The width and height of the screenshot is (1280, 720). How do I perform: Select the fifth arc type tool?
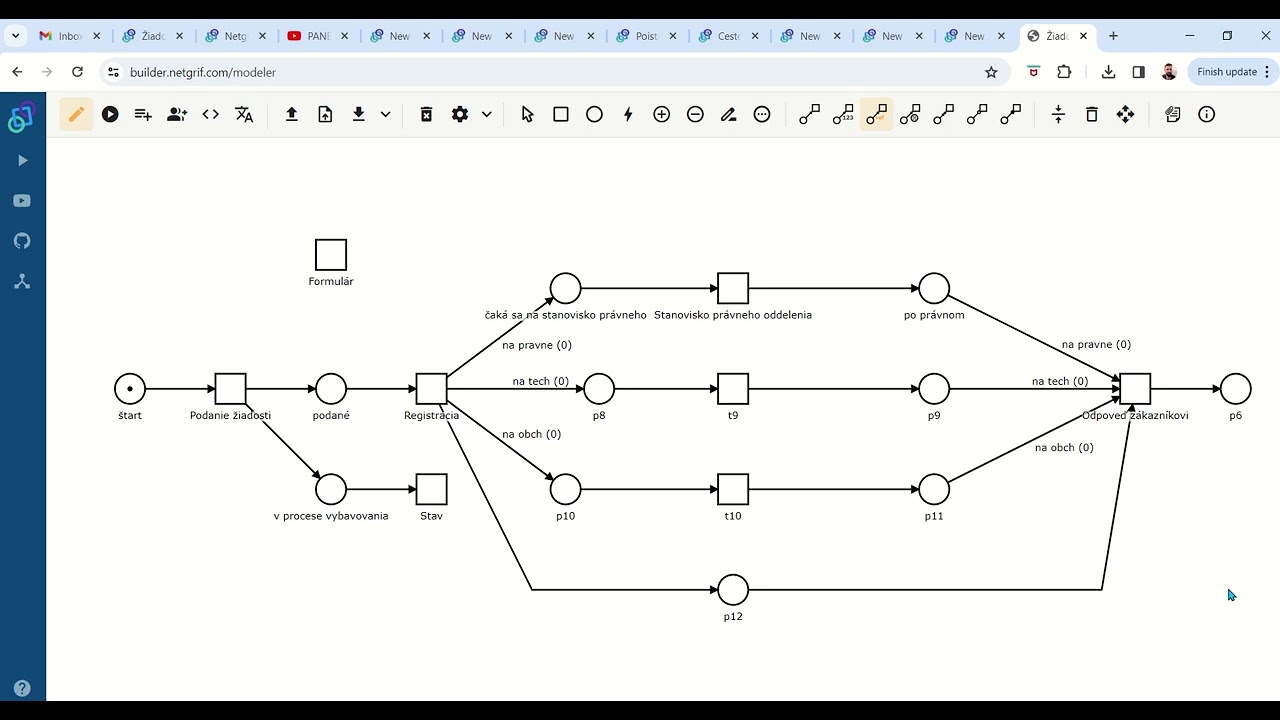(x=944, y=115)
